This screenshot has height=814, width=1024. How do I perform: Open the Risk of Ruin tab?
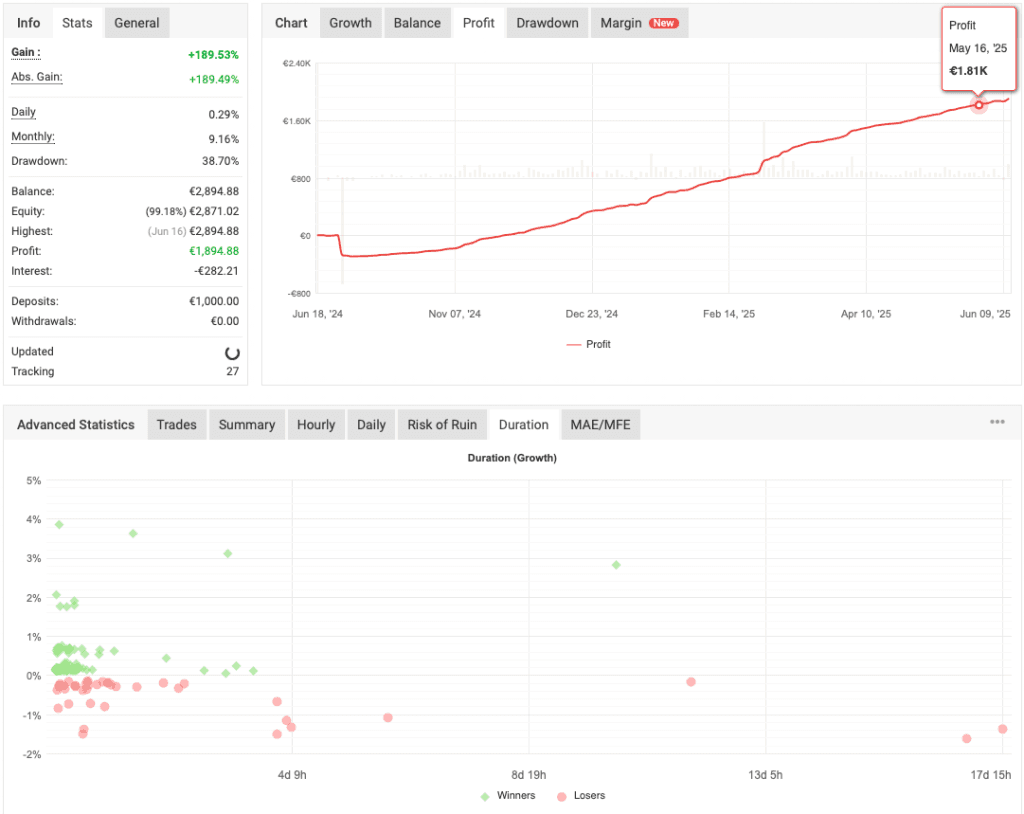[442, 424]
